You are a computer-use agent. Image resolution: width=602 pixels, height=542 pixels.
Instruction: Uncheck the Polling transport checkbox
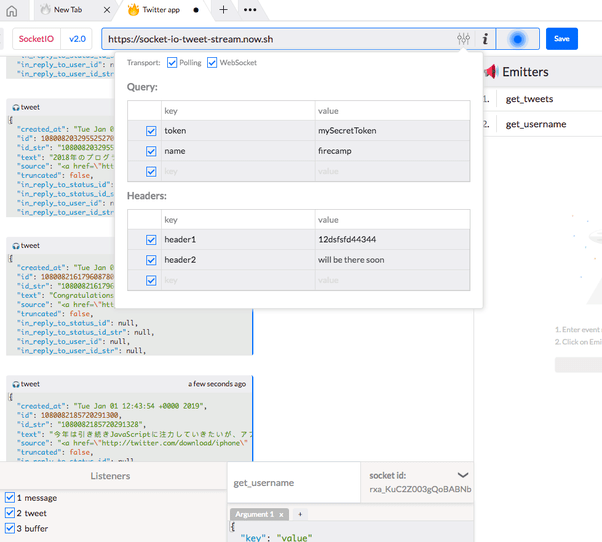(x=172, y=63)
